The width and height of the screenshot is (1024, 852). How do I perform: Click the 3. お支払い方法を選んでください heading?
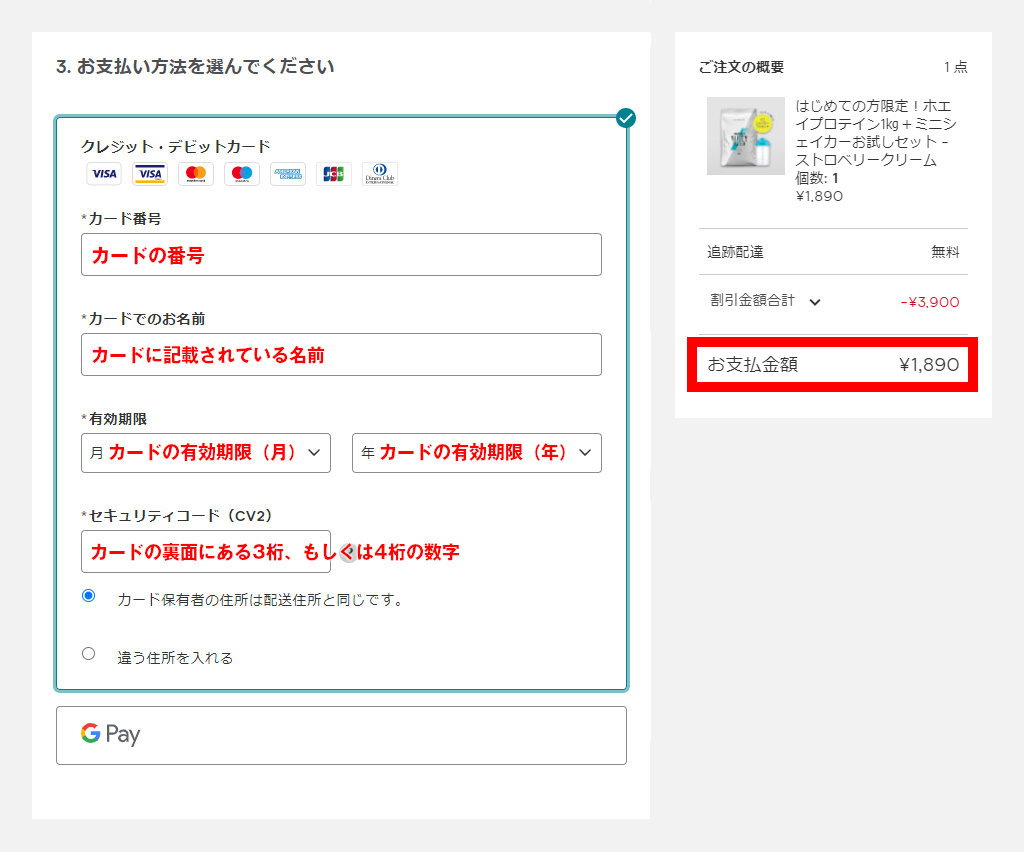point(195,67)
